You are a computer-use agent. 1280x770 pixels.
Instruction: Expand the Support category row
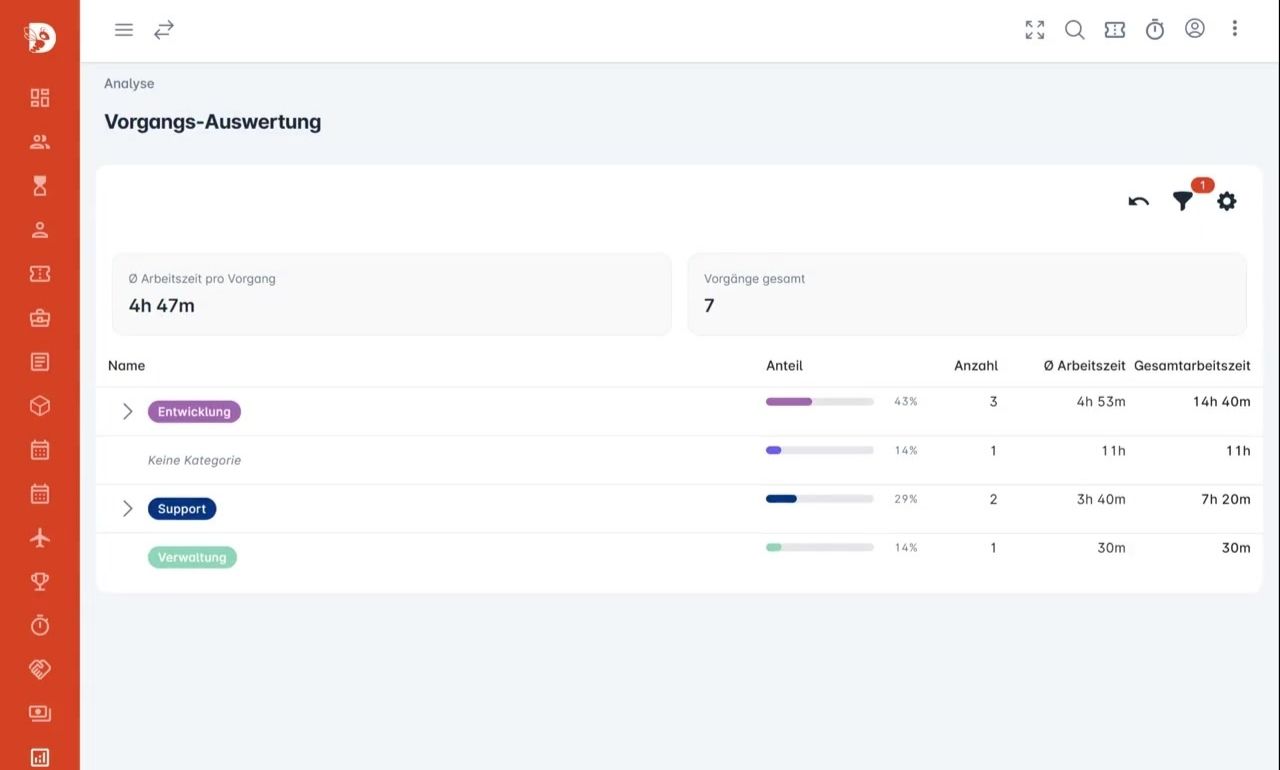[x=127, y=509]
